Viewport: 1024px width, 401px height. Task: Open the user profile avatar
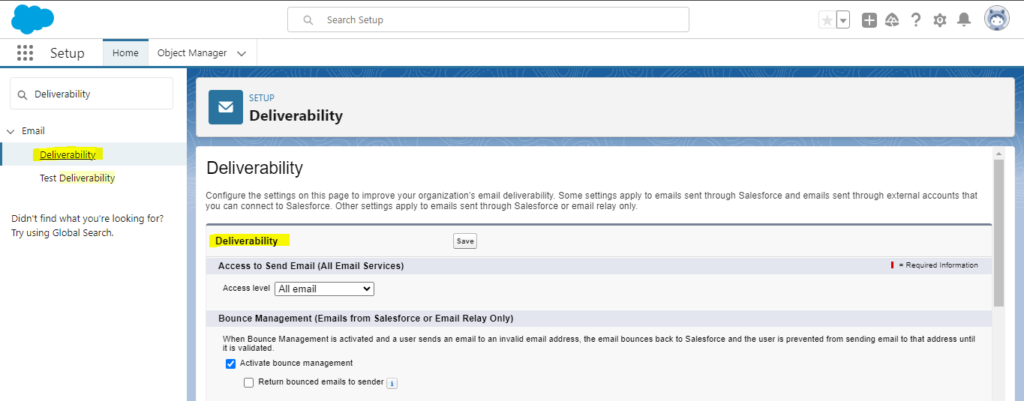click(997, 19)
